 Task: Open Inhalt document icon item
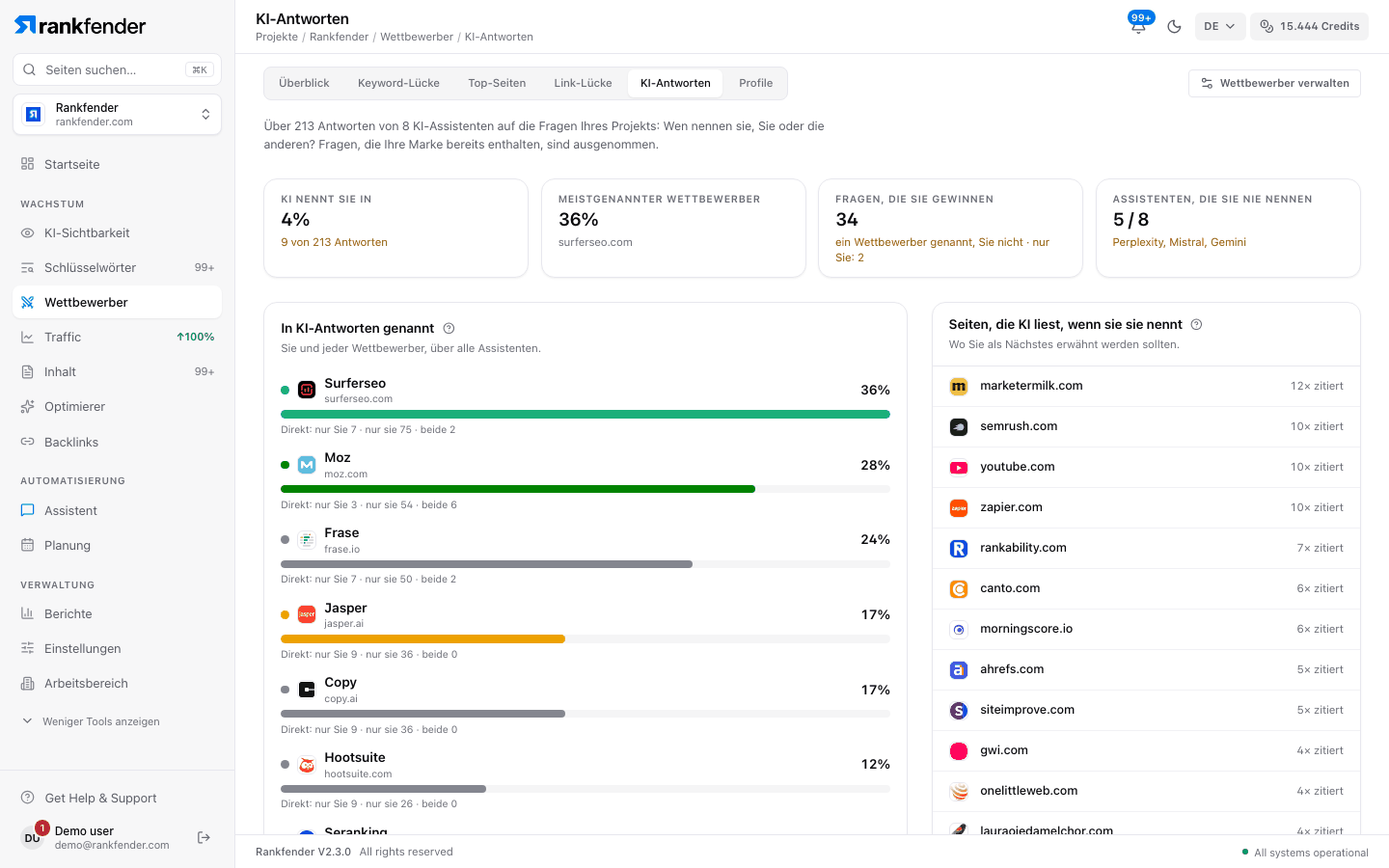click(117, 371)
